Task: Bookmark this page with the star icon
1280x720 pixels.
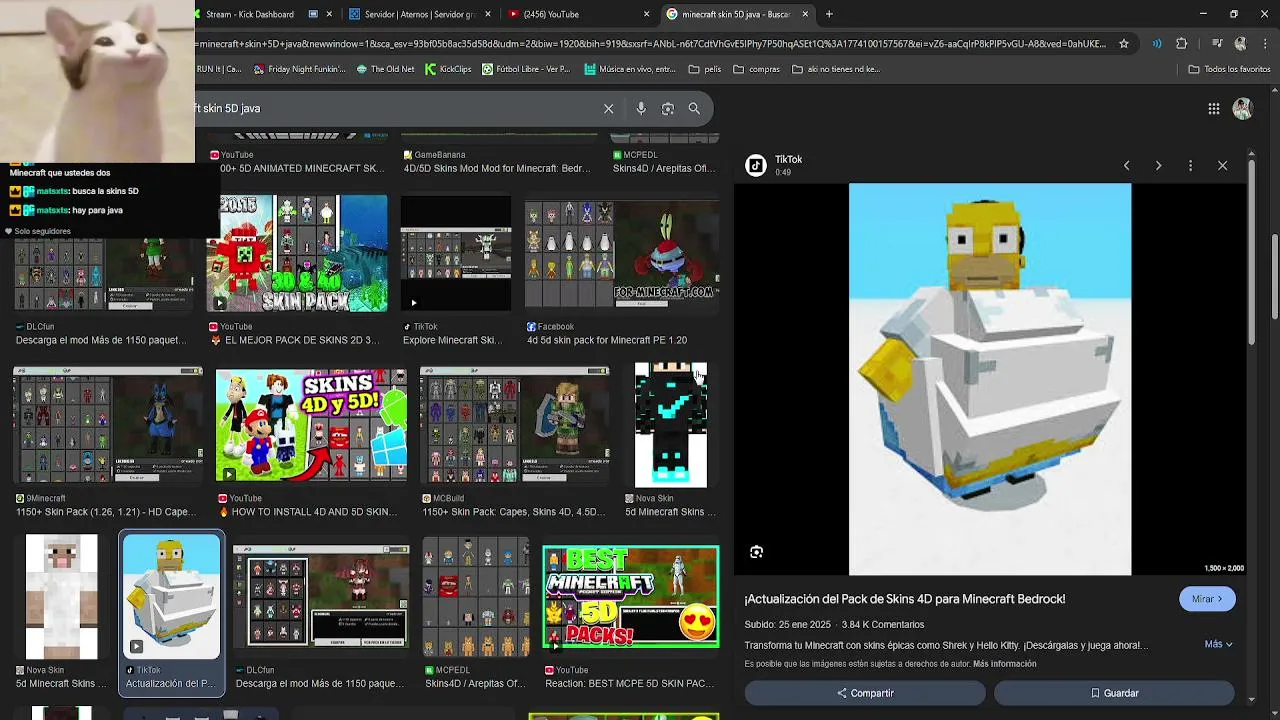Action: [1124, 44]
